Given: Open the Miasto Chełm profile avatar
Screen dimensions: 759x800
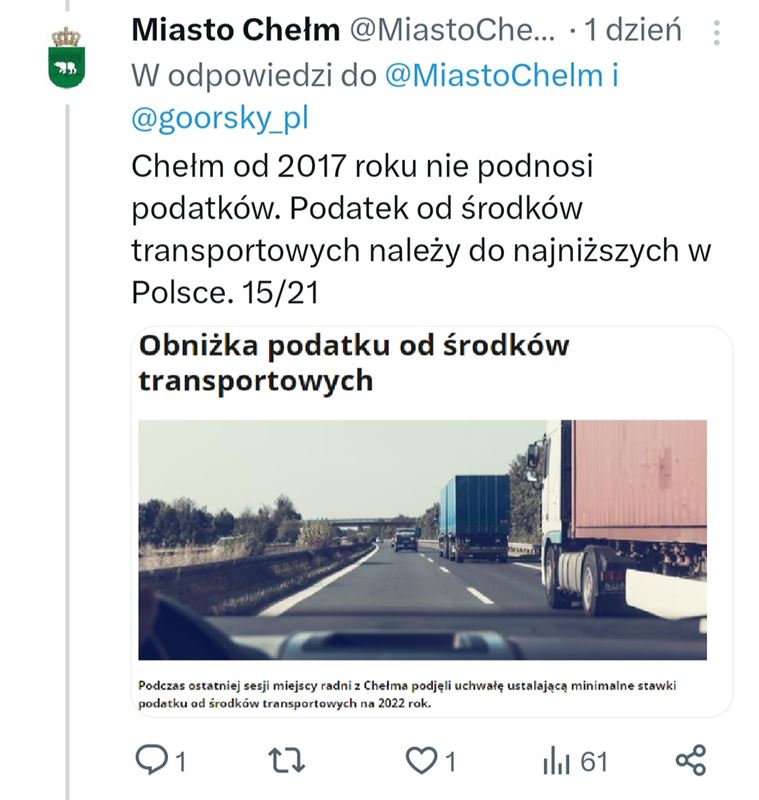Looking at the screenshot, I should pyautogui.click(x=67, y=57).
